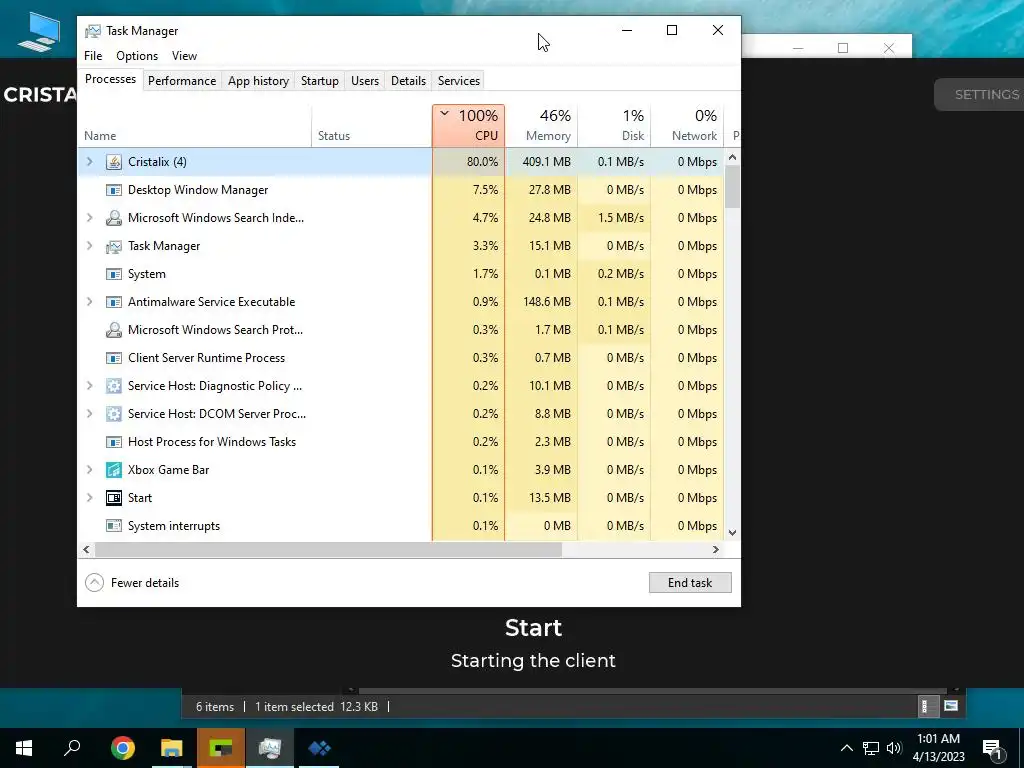The height and width of the screenshot is (768, 1024).
Task: Open the File menu
Action: pos(93,56)
